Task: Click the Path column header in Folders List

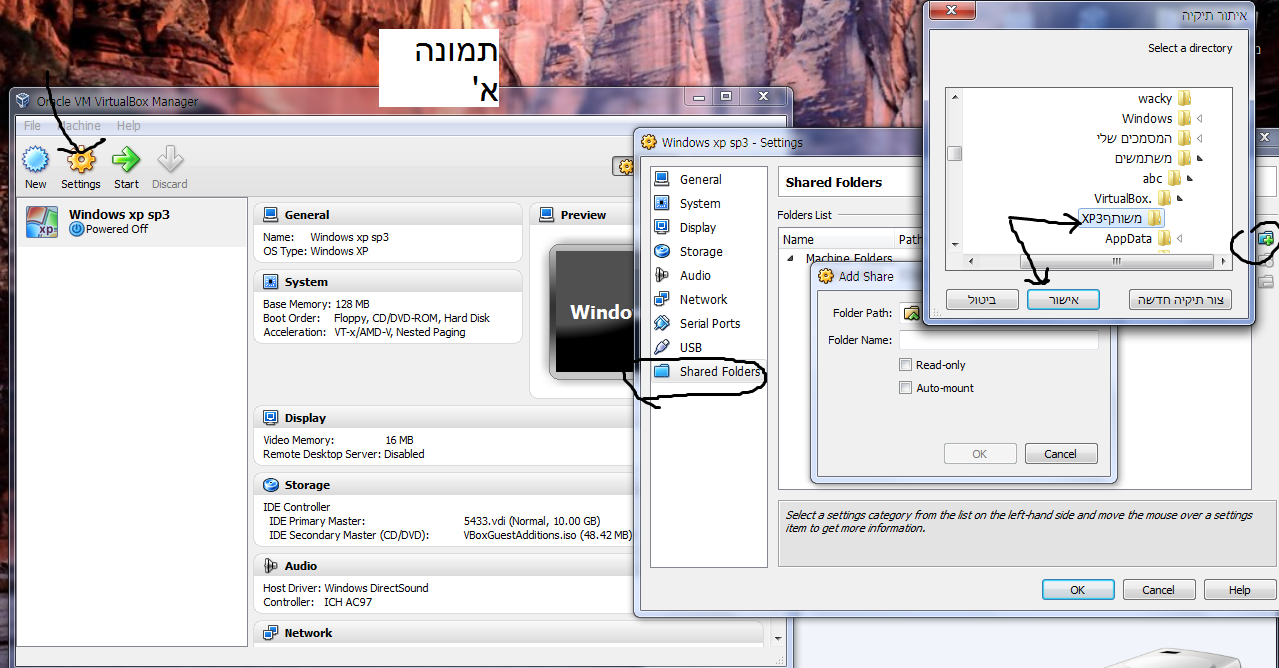Action: (910, 240)
